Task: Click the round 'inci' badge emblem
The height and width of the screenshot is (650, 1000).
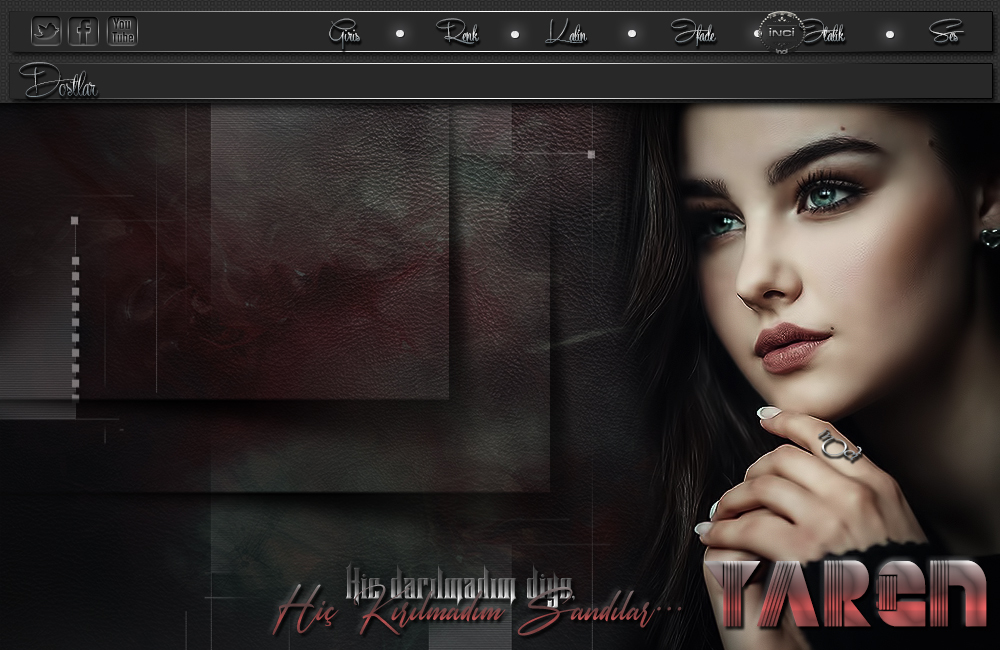Action: click(x=781, y=33)
